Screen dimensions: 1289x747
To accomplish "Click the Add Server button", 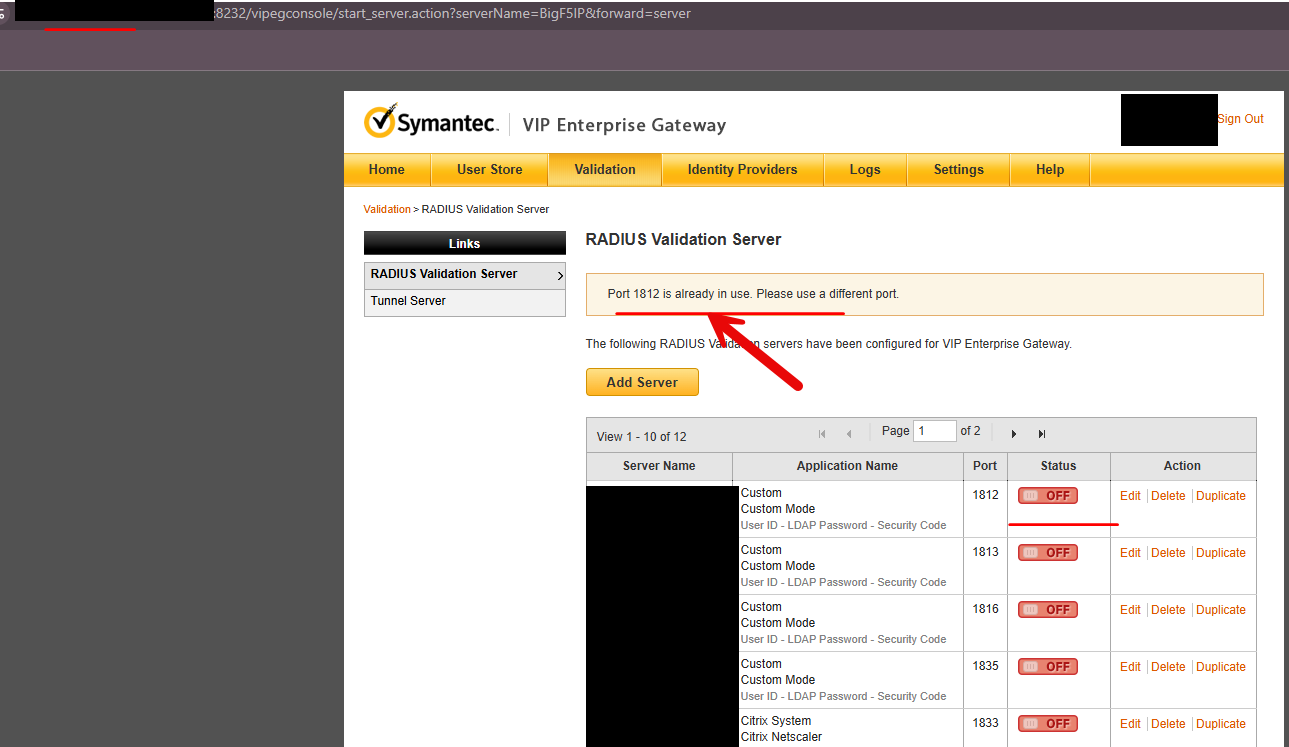I will pyautogui.click(x=642, y=382).
